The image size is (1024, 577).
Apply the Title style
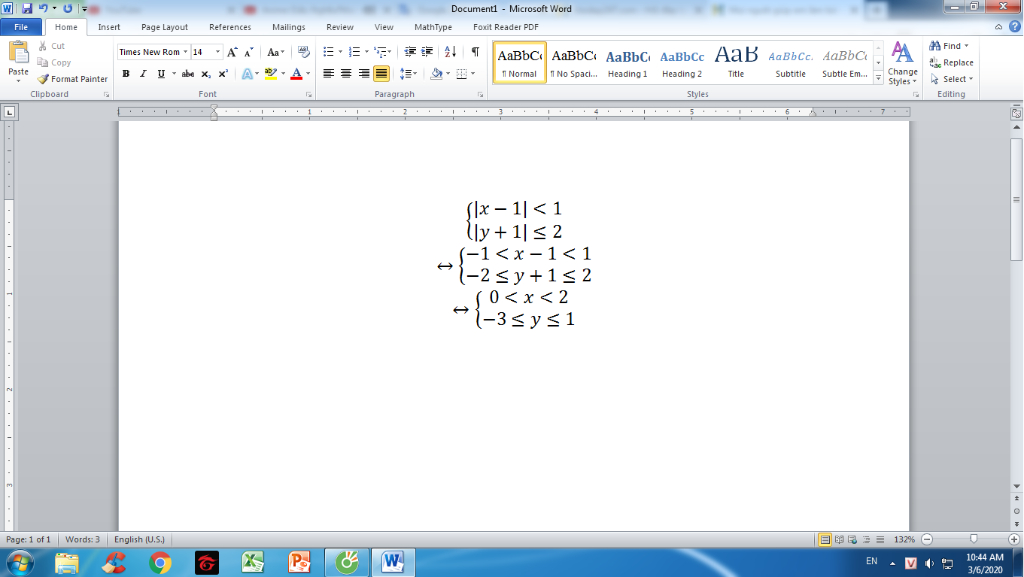click(x=736, y=63)
